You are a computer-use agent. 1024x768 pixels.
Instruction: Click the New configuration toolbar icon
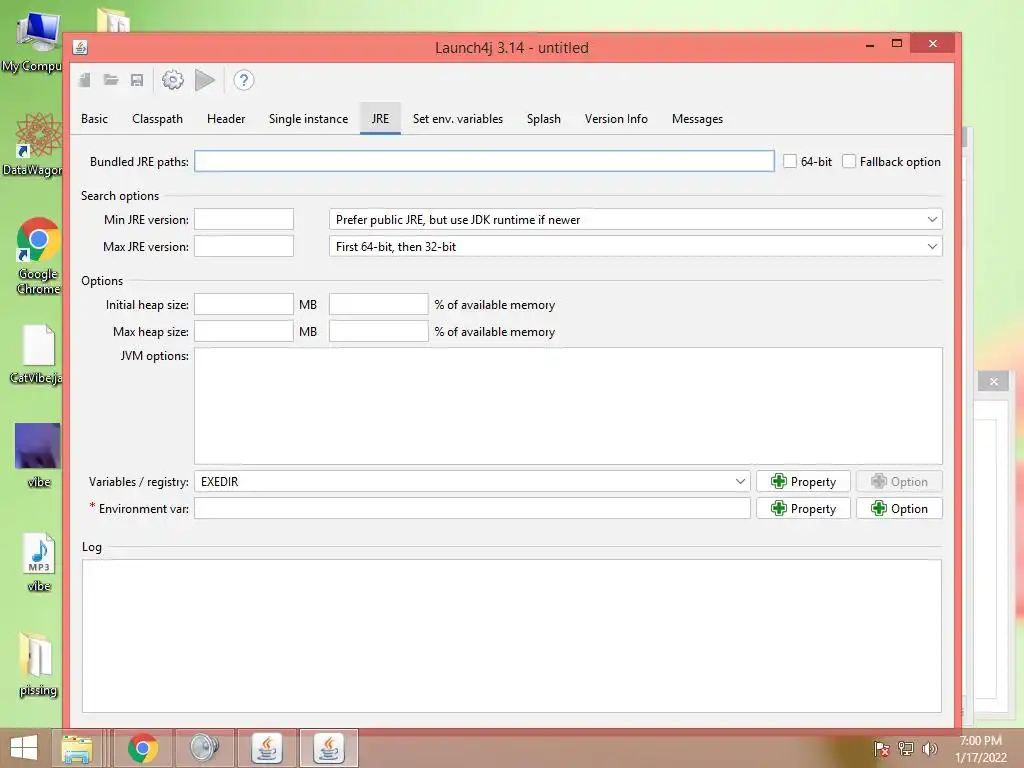tap(85, 80)
